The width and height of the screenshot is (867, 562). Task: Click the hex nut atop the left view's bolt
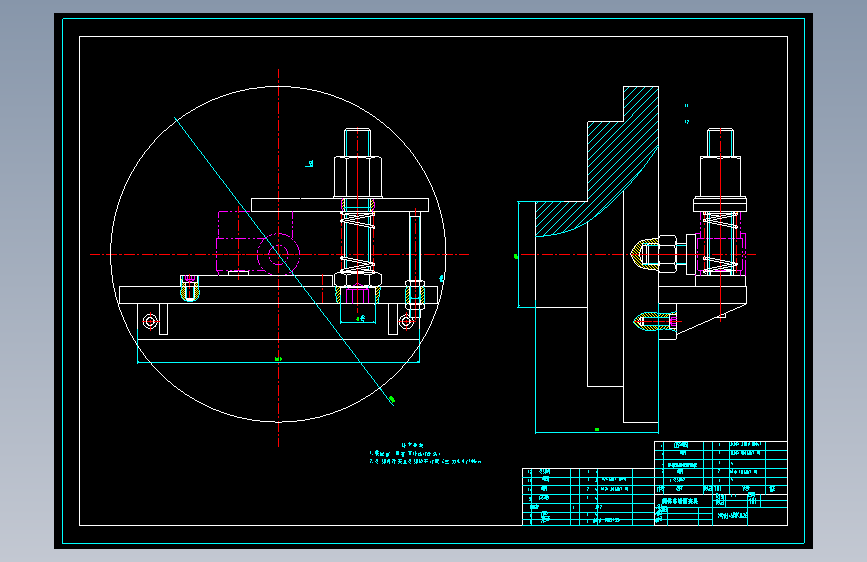(x=357, y=177)
